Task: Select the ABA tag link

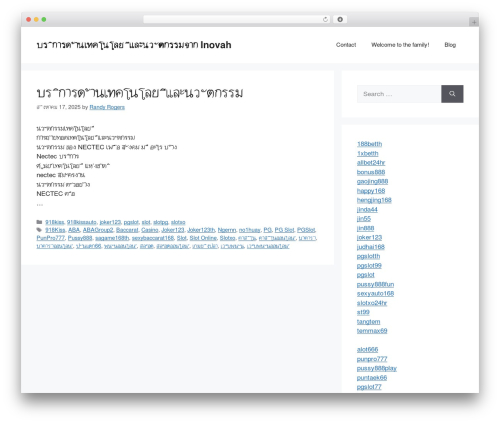Action: pyautogui.click(x=74, y=230)
